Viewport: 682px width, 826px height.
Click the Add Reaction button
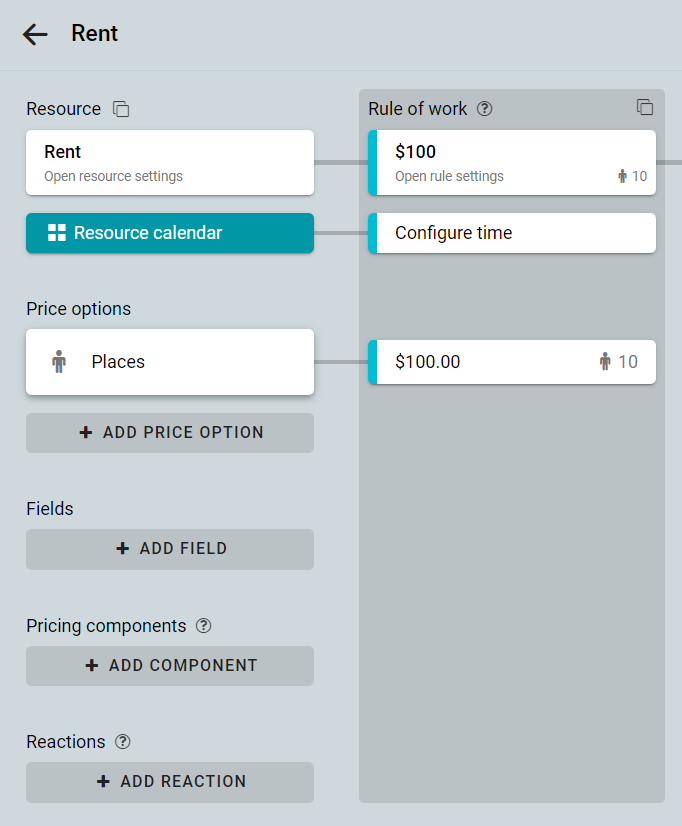pos(170,782)
